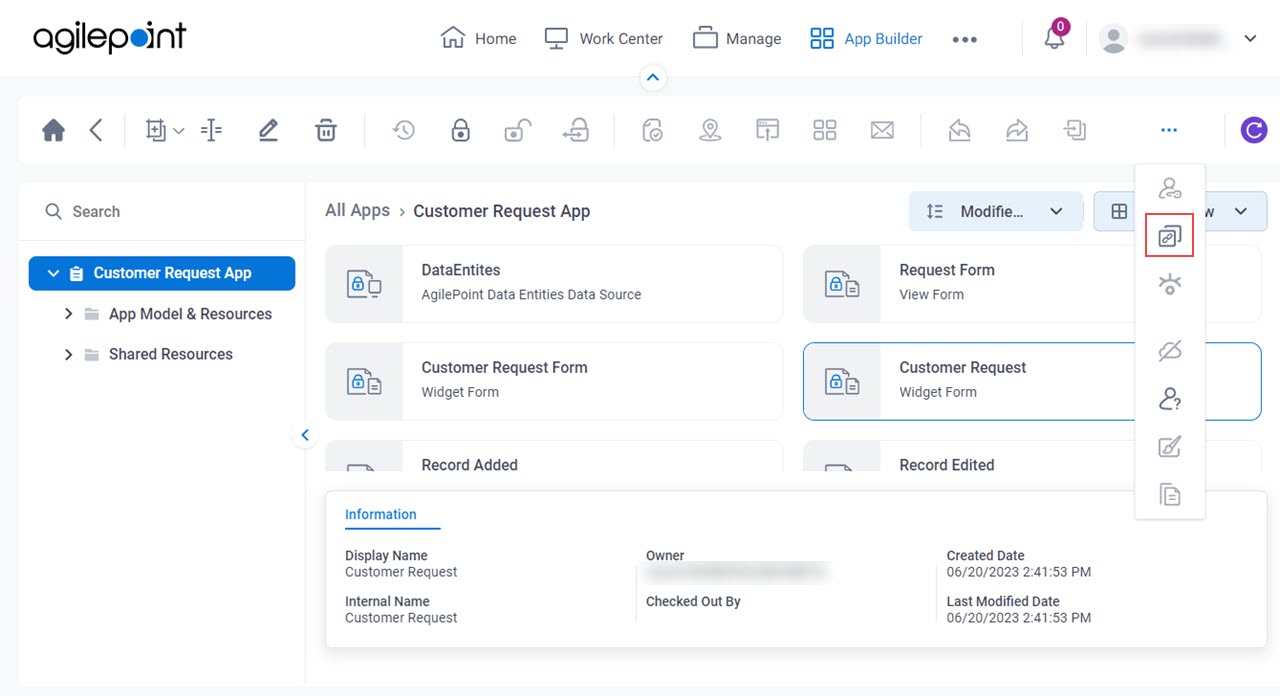Expand the App Model & Resources folder
The height and width of the screenshot is (696, 1280).
click(x=68, y=314)
